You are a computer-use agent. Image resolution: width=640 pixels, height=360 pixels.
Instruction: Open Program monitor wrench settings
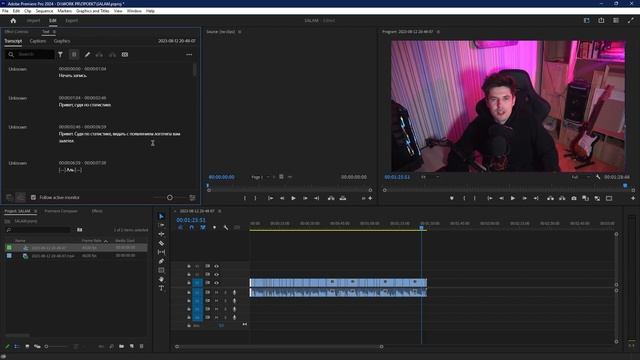598,177
